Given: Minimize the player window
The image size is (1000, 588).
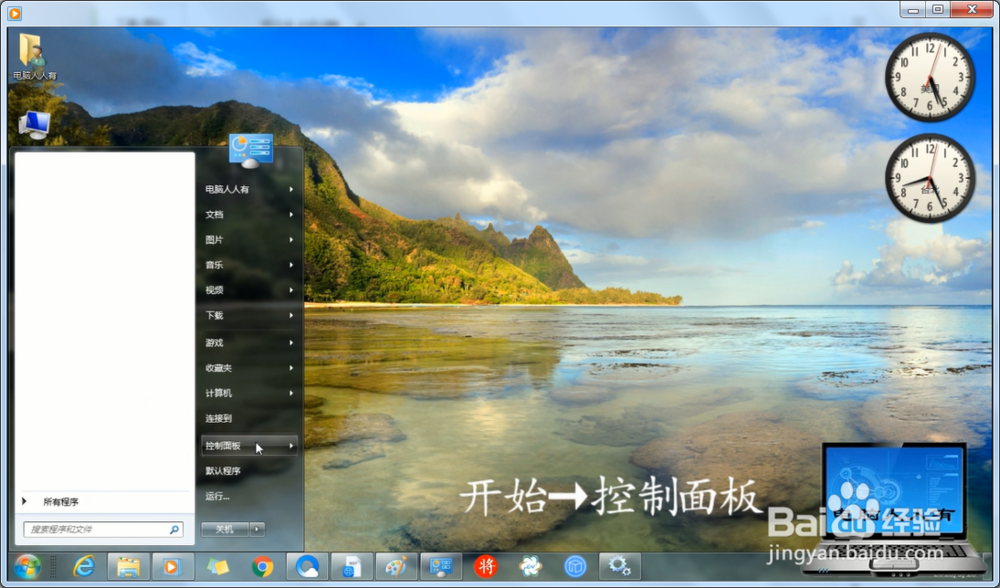Looking at the screenshot, I should click(x=913, y=10).
